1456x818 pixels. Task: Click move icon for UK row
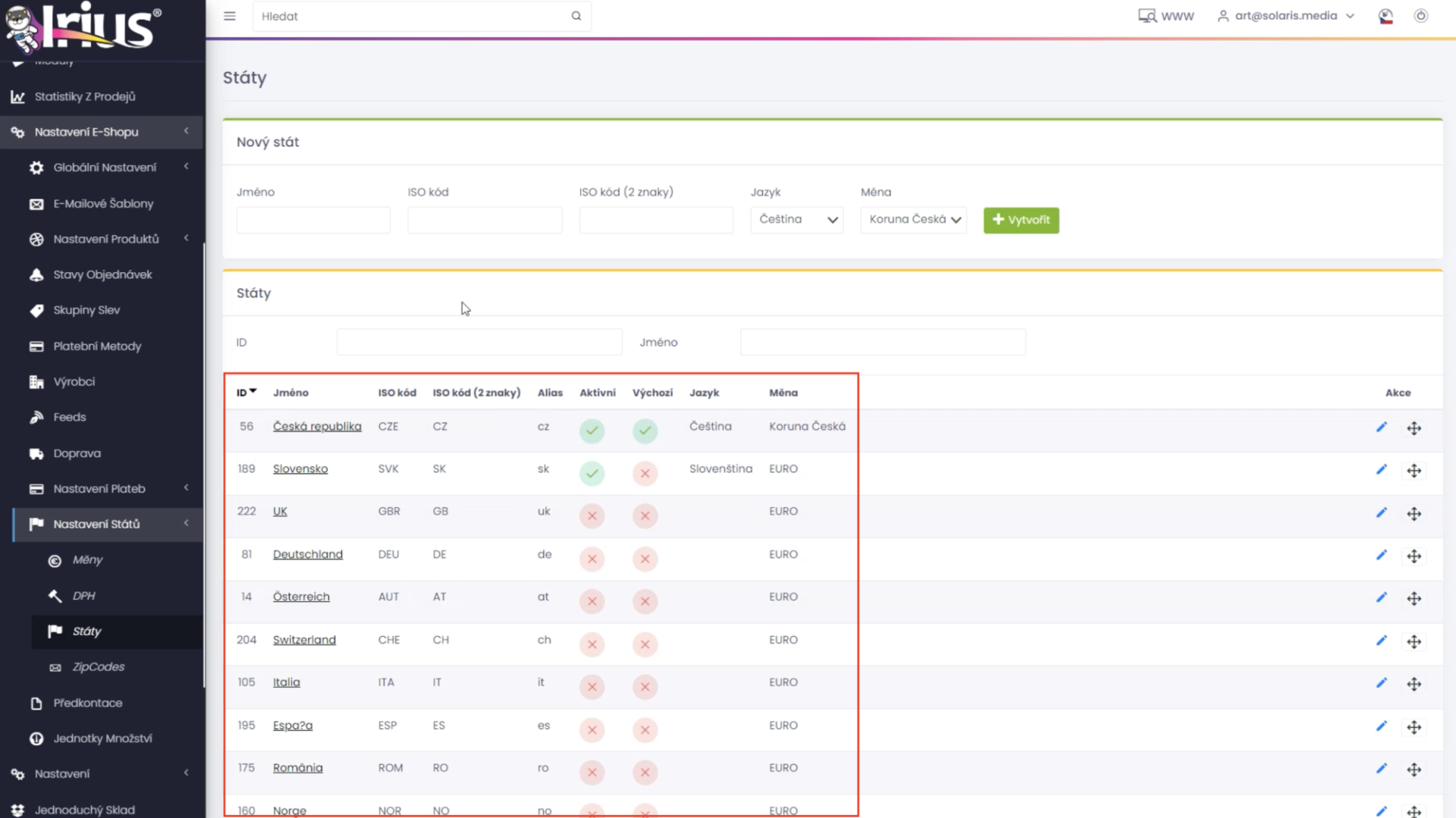[1414, 514]
